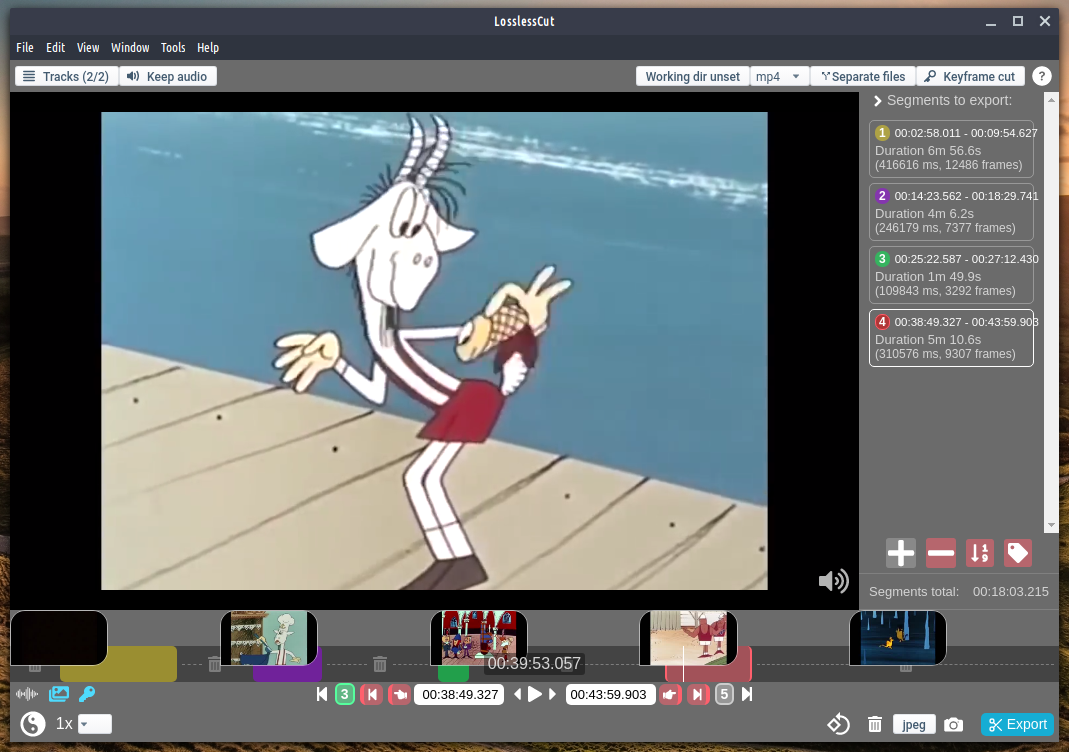Click the chef cartoon timeline thumbnail
Screen dimensions: 1069x752
coord(269,638)
